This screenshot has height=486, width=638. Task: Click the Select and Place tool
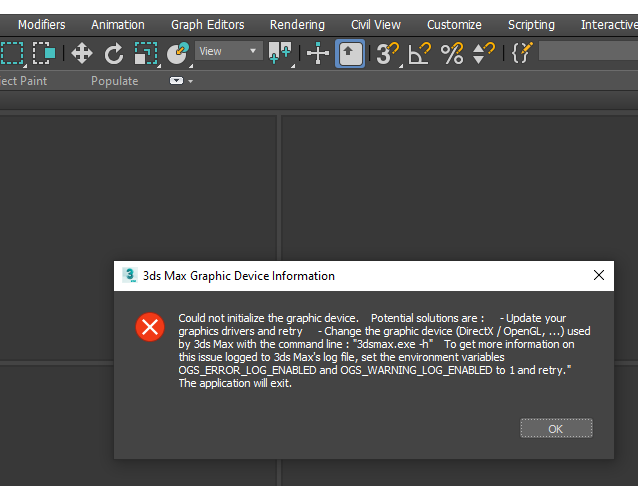click(x=178, y=53)
